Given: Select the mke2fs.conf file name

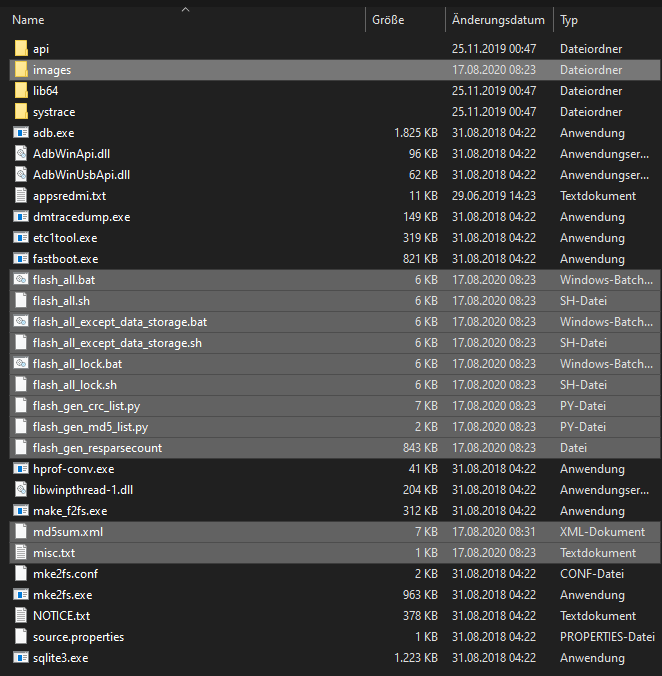Looking at the screenshot, I should click(66, 574).
